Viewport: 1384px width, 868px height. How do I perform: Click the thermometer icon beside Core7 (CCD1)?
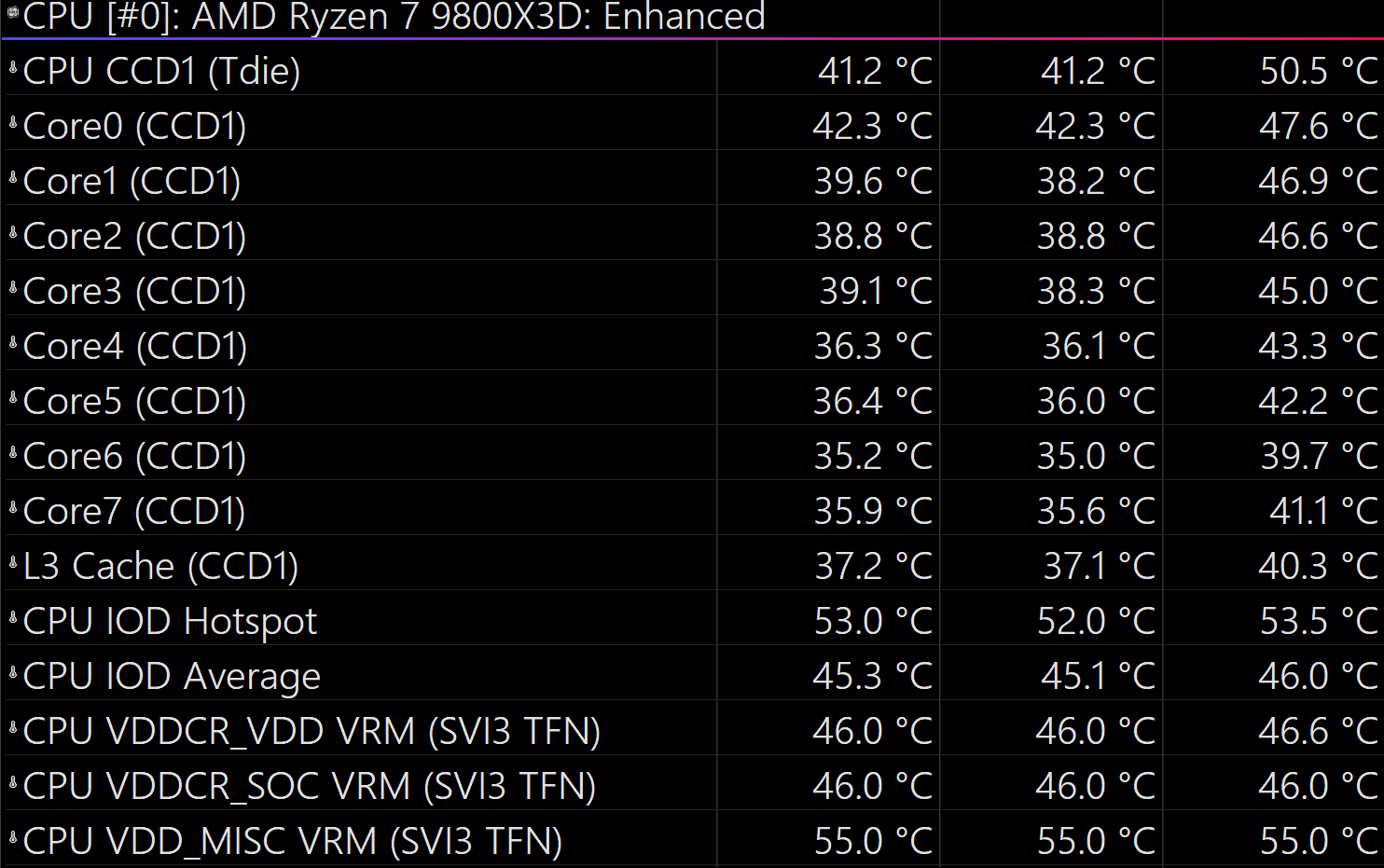click(x=13, y=508)
